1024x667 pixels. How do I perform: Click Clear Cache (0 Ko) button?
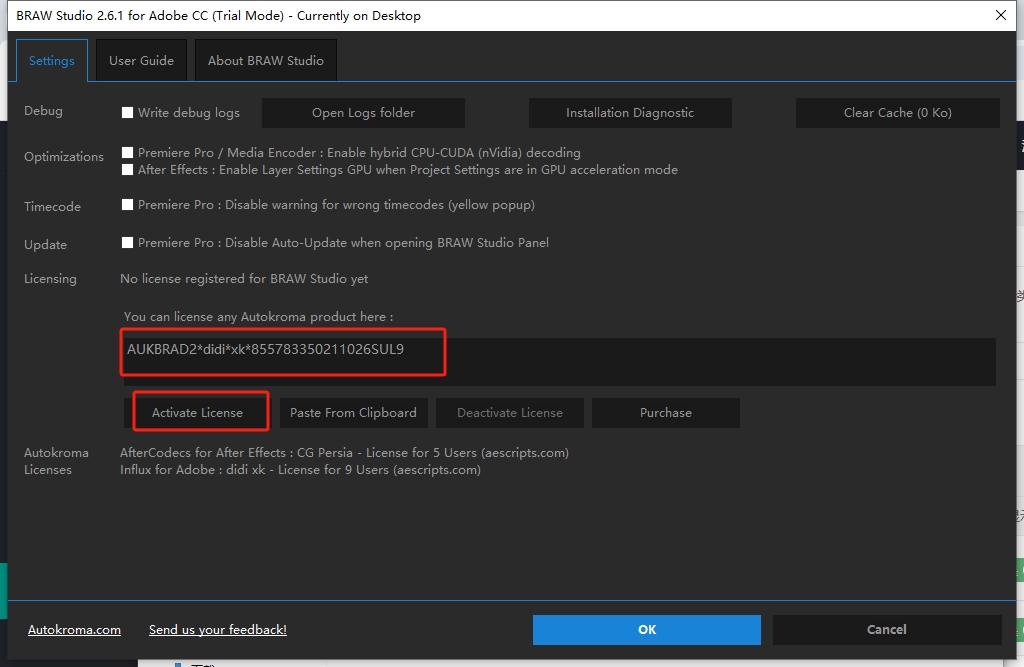coord(897,113)
